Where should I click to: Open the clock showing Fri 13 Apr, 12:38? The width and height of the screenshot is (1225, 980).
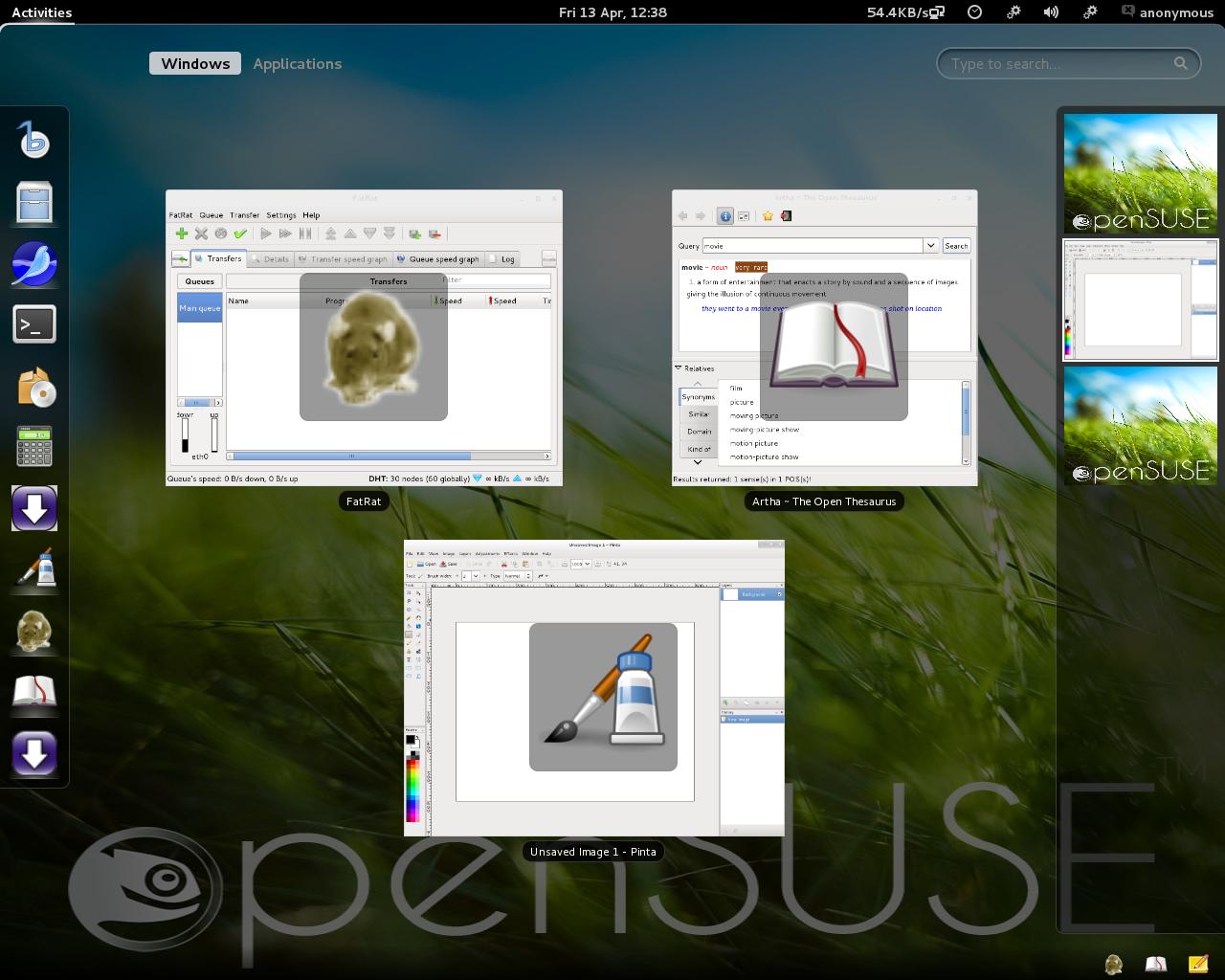(612, 12)
